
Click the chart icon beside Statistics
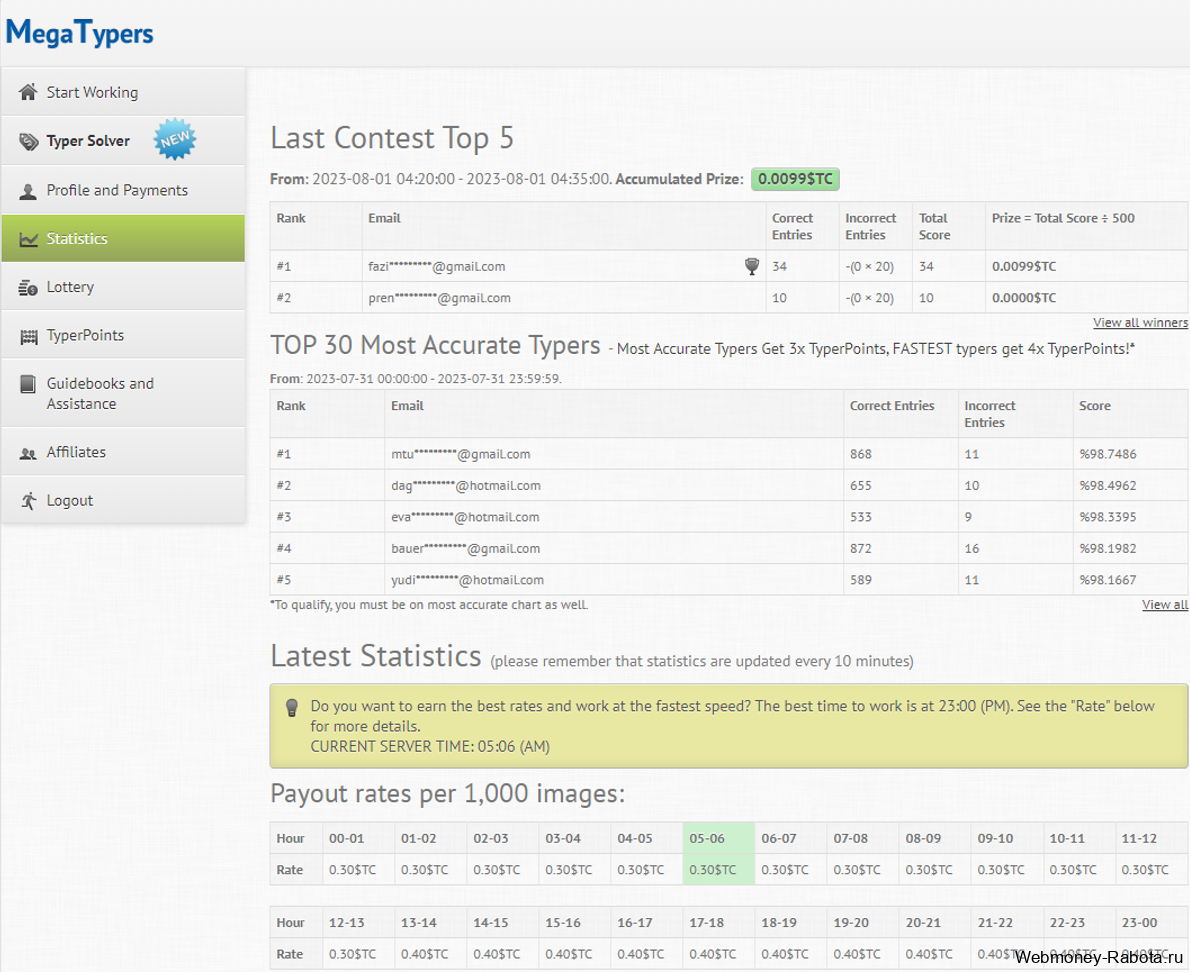click(x=28, y=239)
